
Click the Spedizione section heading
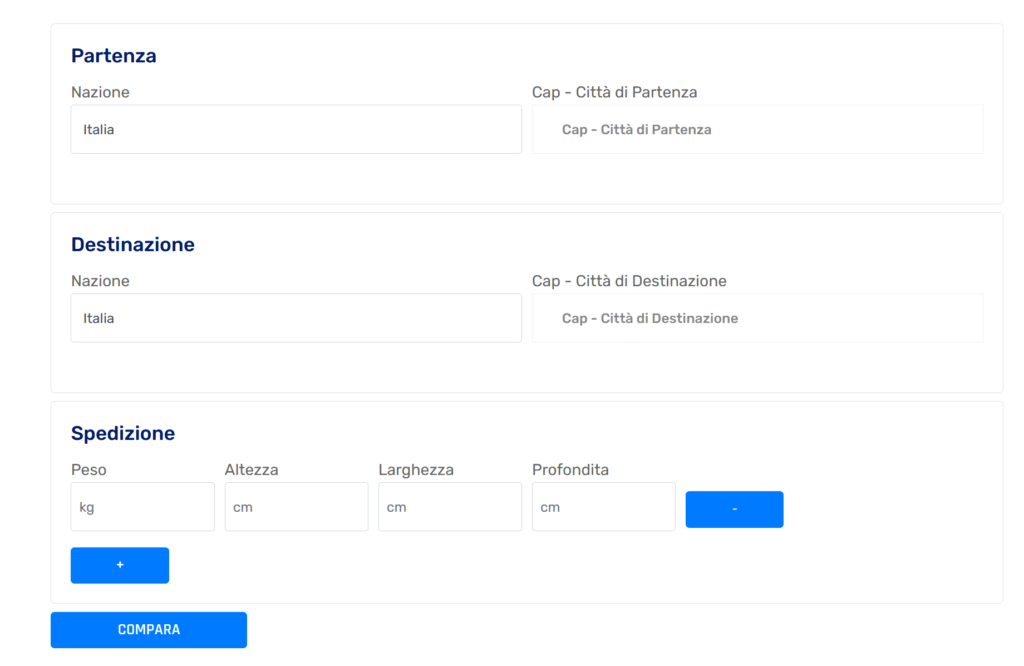(x=123, y=434)
